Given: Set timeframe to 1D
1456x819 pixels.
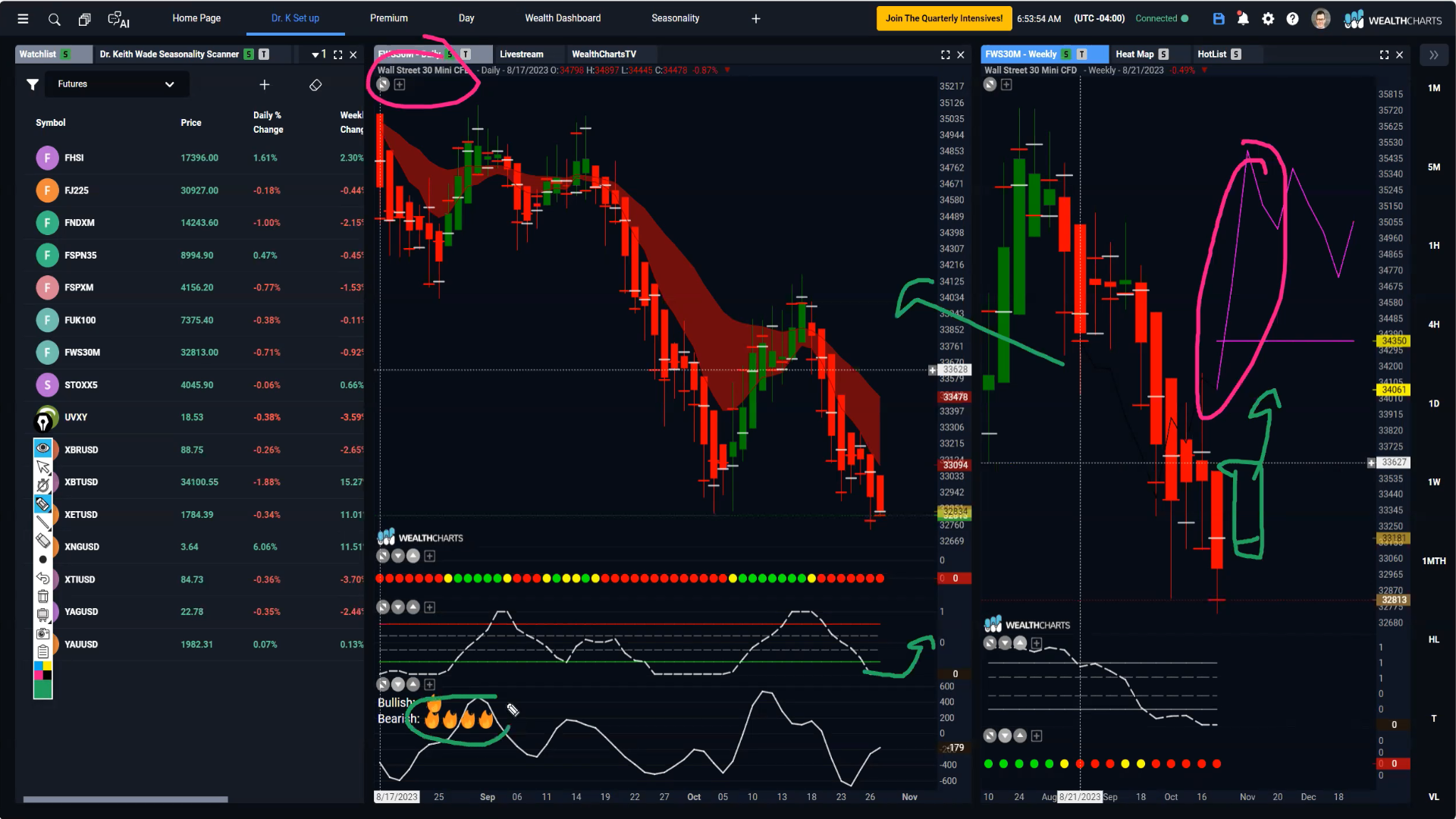Looking at the screenshot, I should click(x=1434, y=403).
